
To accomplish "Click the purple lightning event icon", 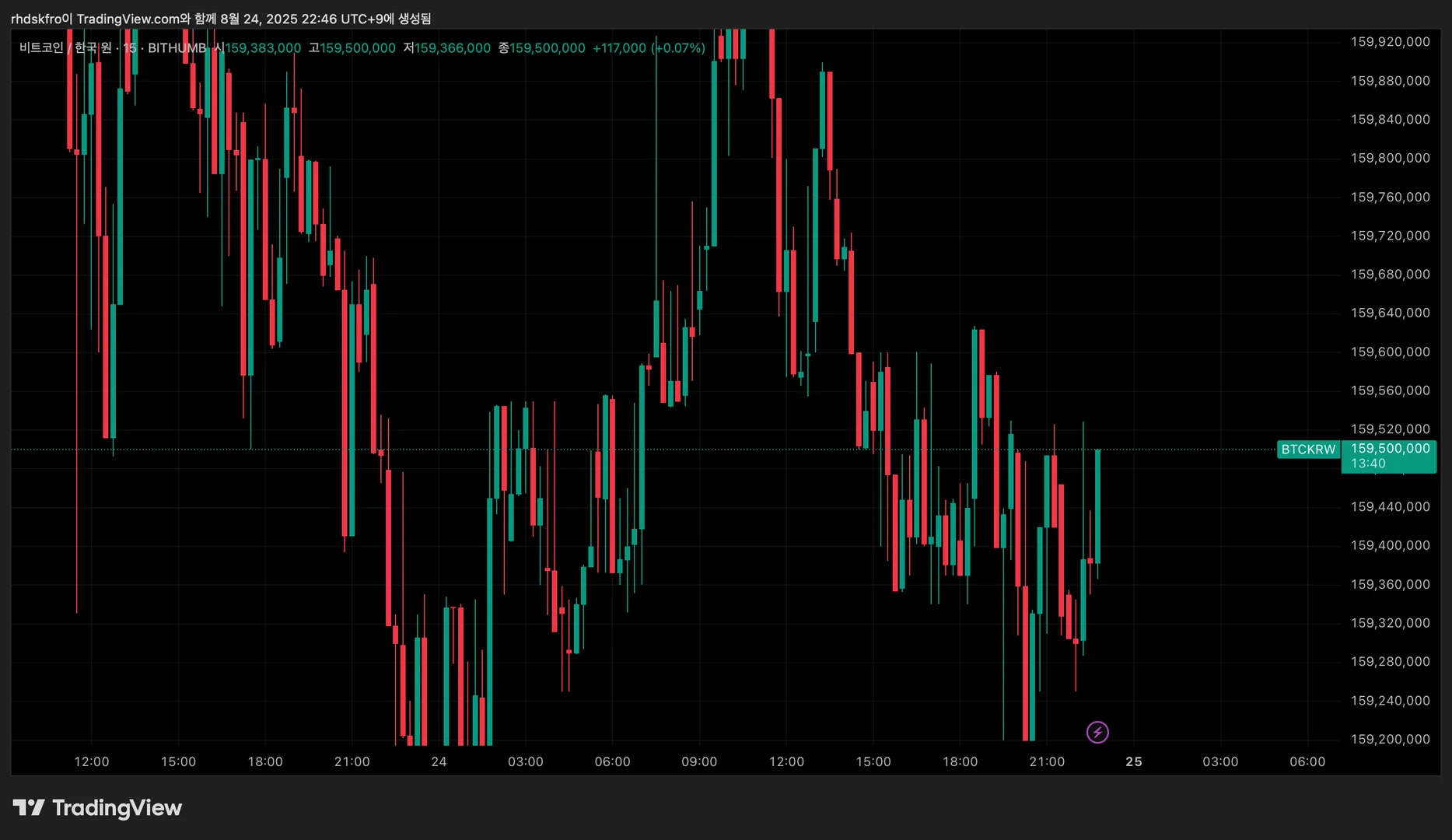I will click(1097, 732).
